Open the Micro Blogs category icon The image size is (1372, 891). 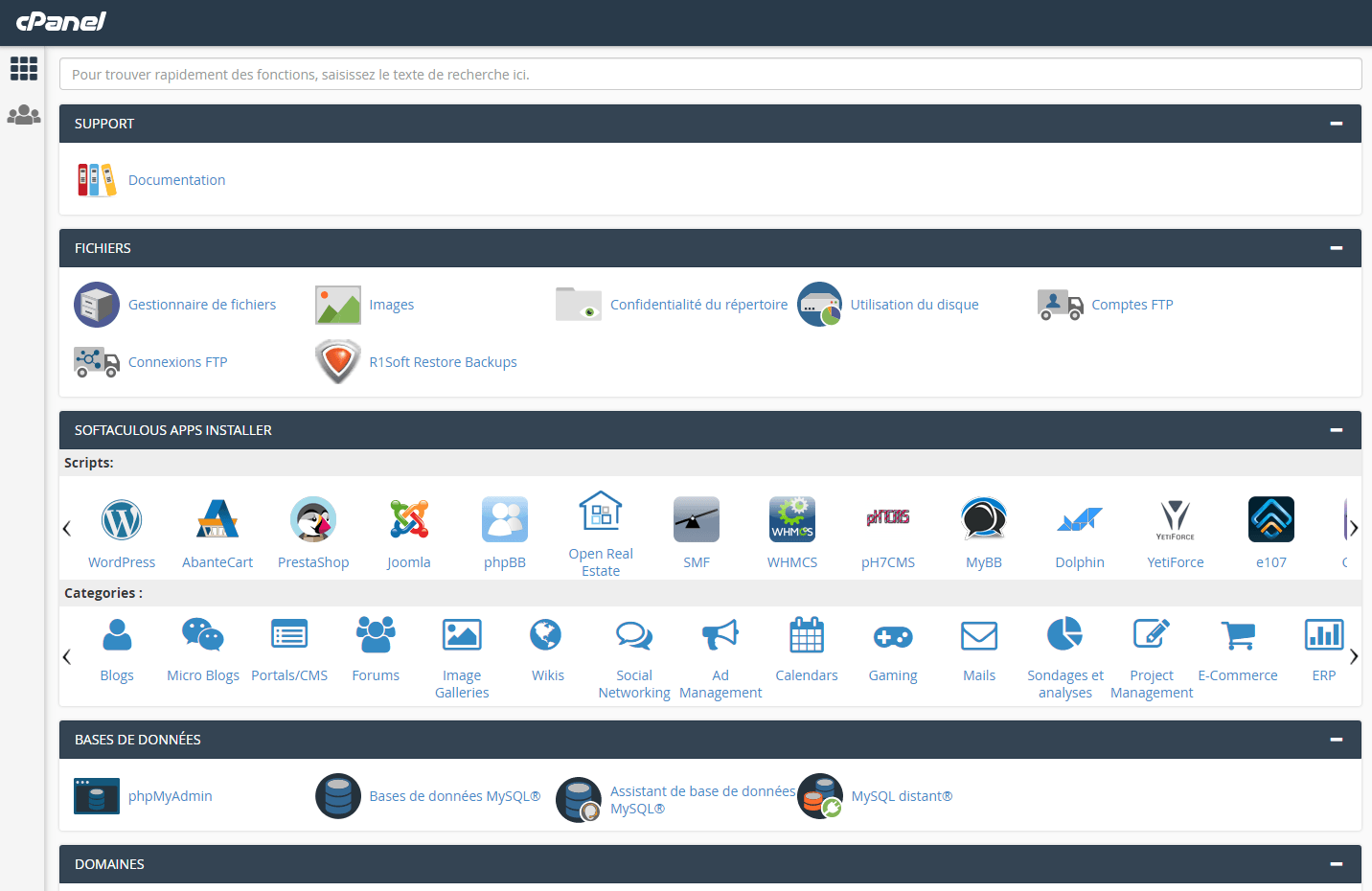point(203,634)
